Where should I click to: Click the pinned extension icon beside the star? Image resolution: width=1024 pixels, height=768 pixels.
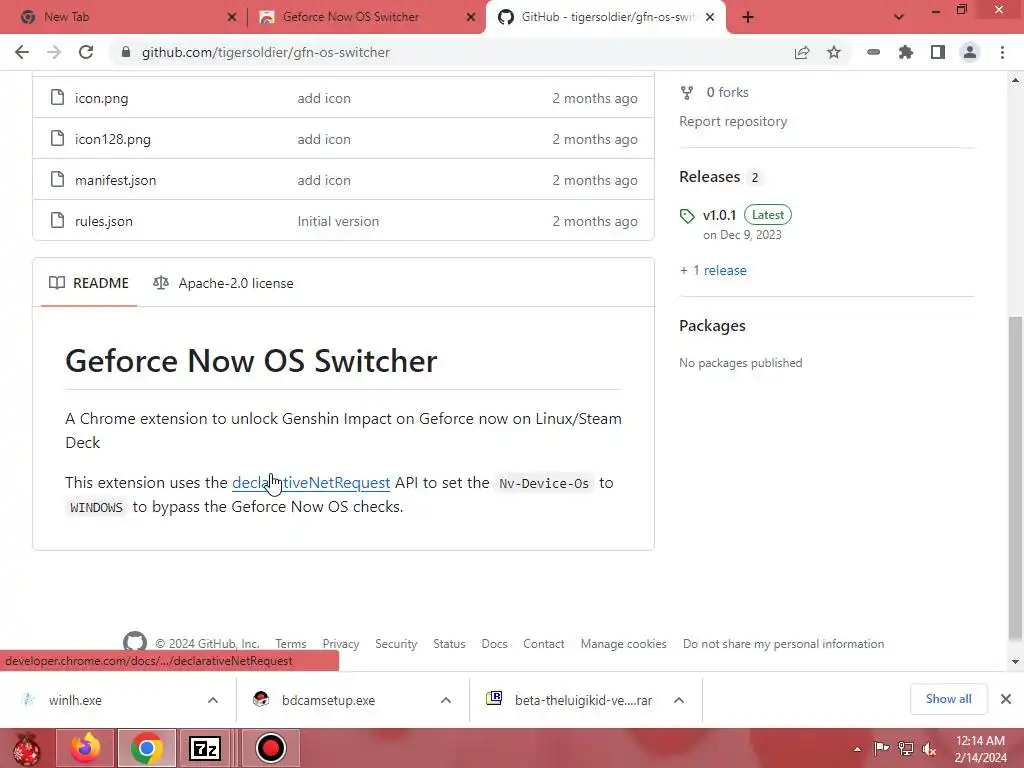coord(874,52)
